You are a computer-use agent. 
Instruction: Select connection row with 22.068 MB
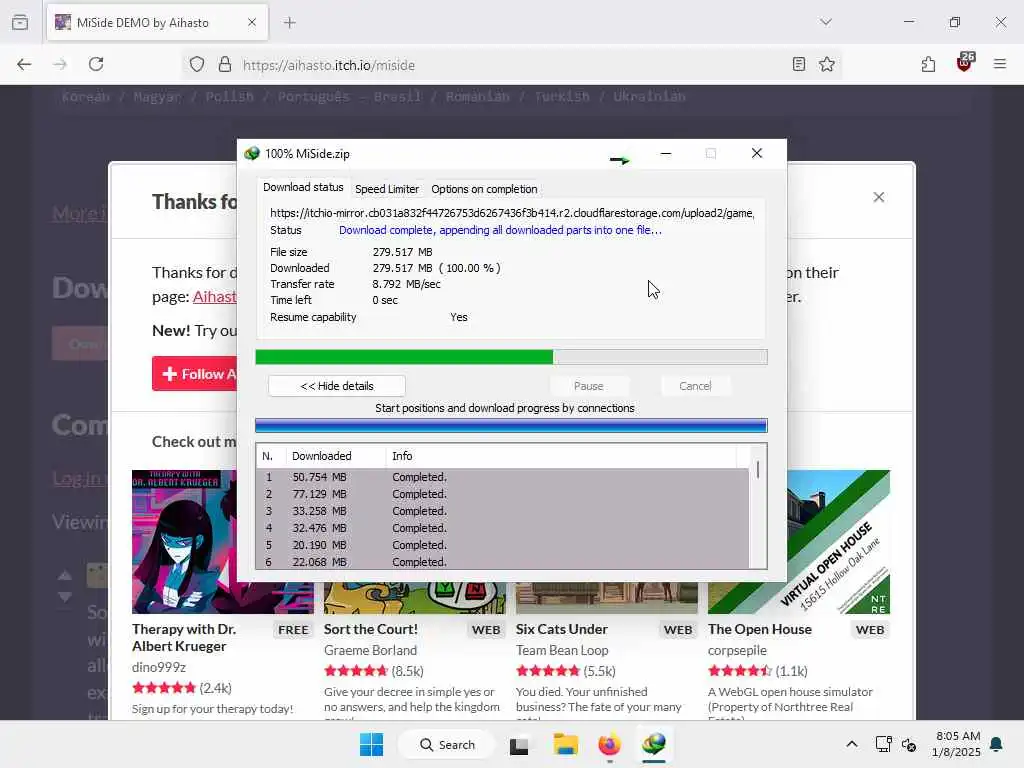coord(503,562)
